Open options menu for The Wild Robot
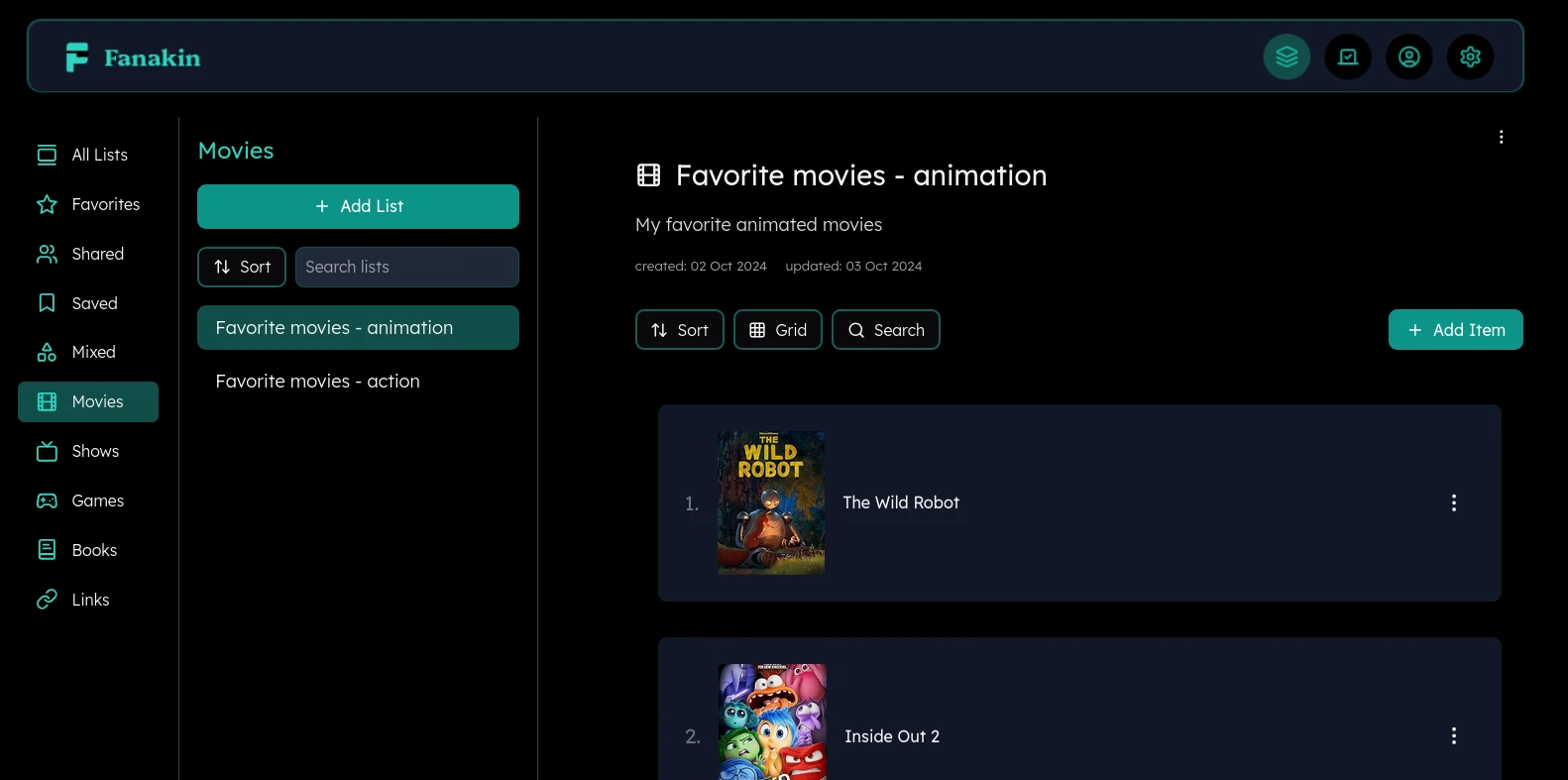Image resolution: width=1568 pixels, height=780 pixels. pyautogui.click(x=1454, y=502)
